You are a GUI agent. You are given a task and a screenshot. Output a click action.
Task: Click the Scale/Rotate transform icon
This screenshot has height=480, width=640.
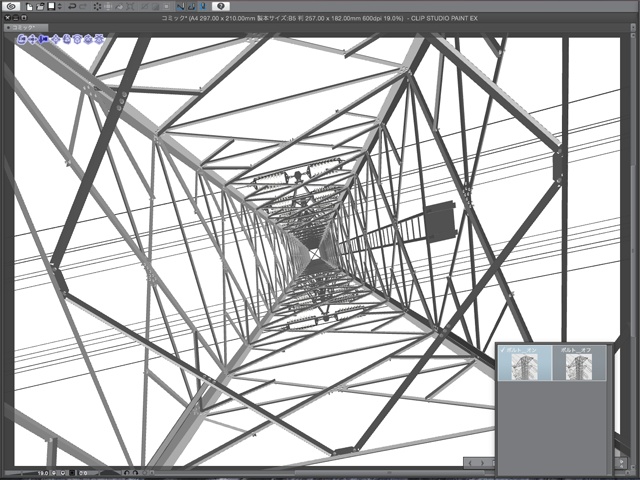coord(130,7)
